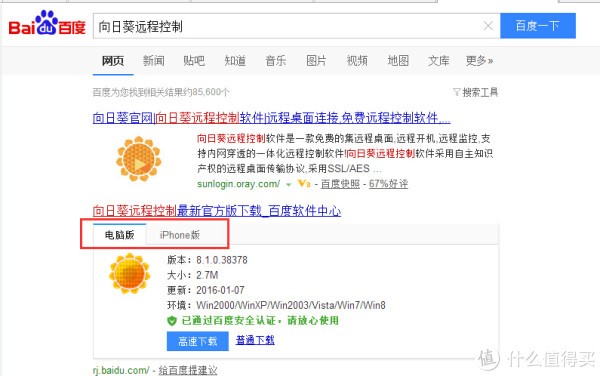Click the V3 credibility badge icon
600x376 pixels.
(304, 184)
